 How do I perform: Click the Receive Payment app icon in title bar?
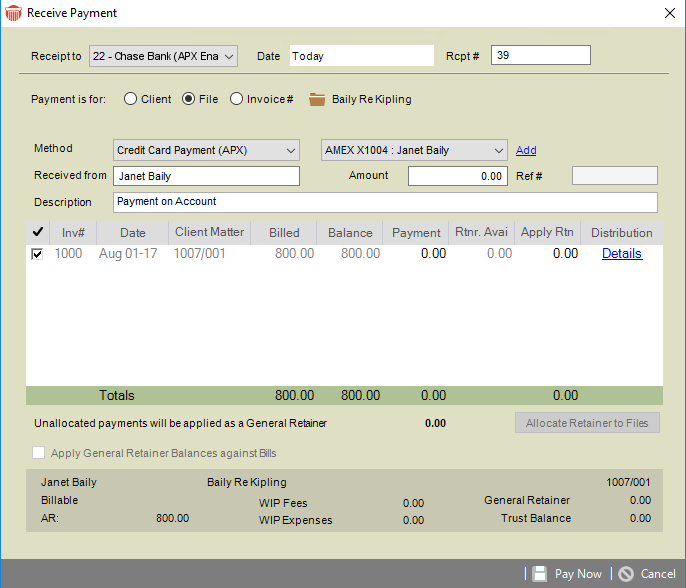tap(13, 13)
